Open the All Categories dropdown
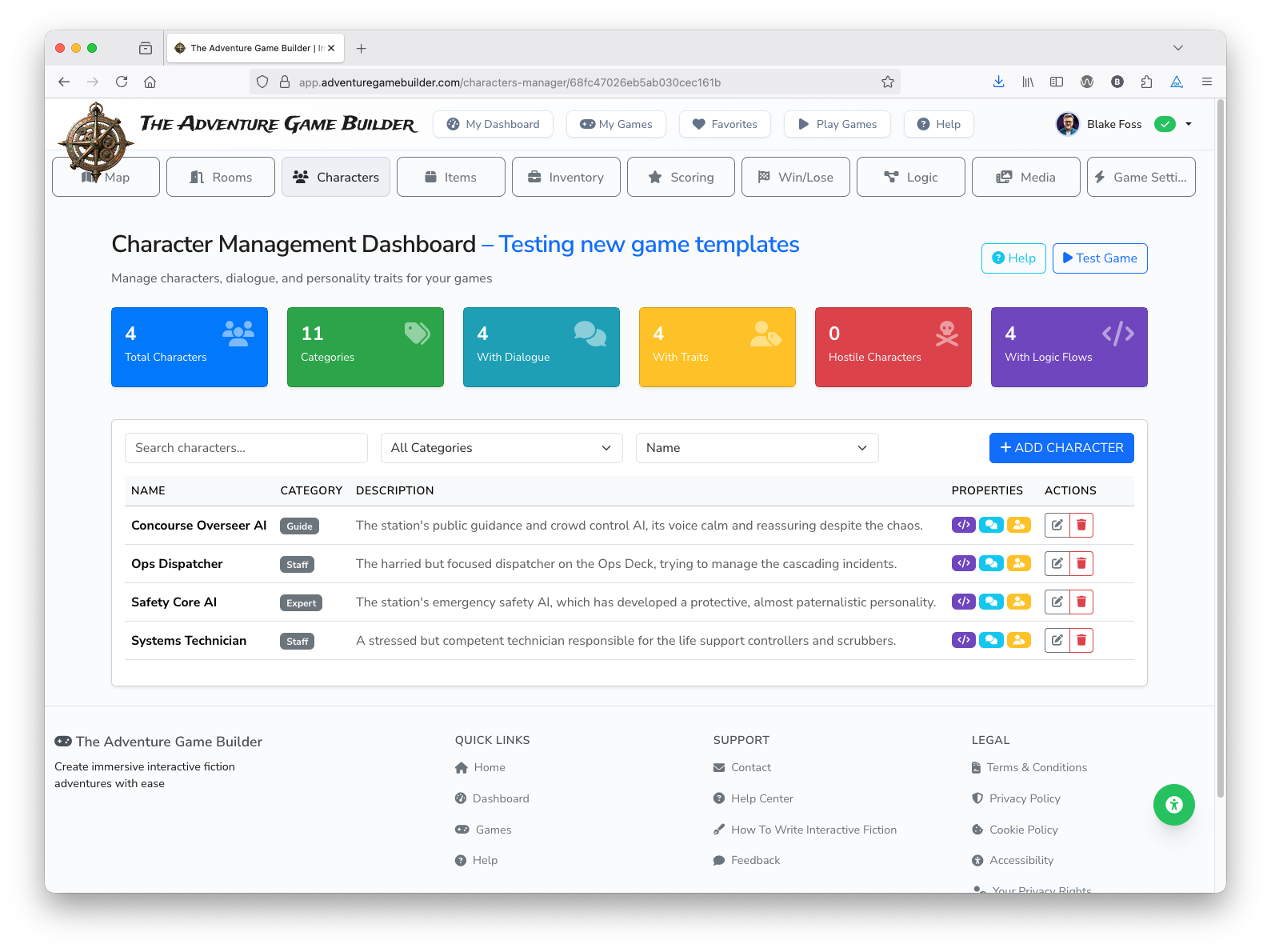Viewport: 1271px width, 952px height. coord(502,448)
